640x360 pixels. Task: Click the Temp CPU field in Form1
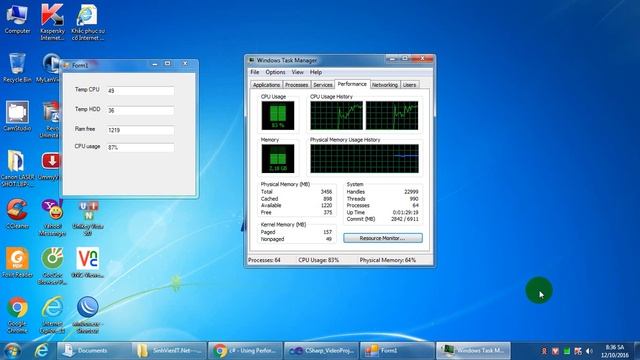coord(140,91)
